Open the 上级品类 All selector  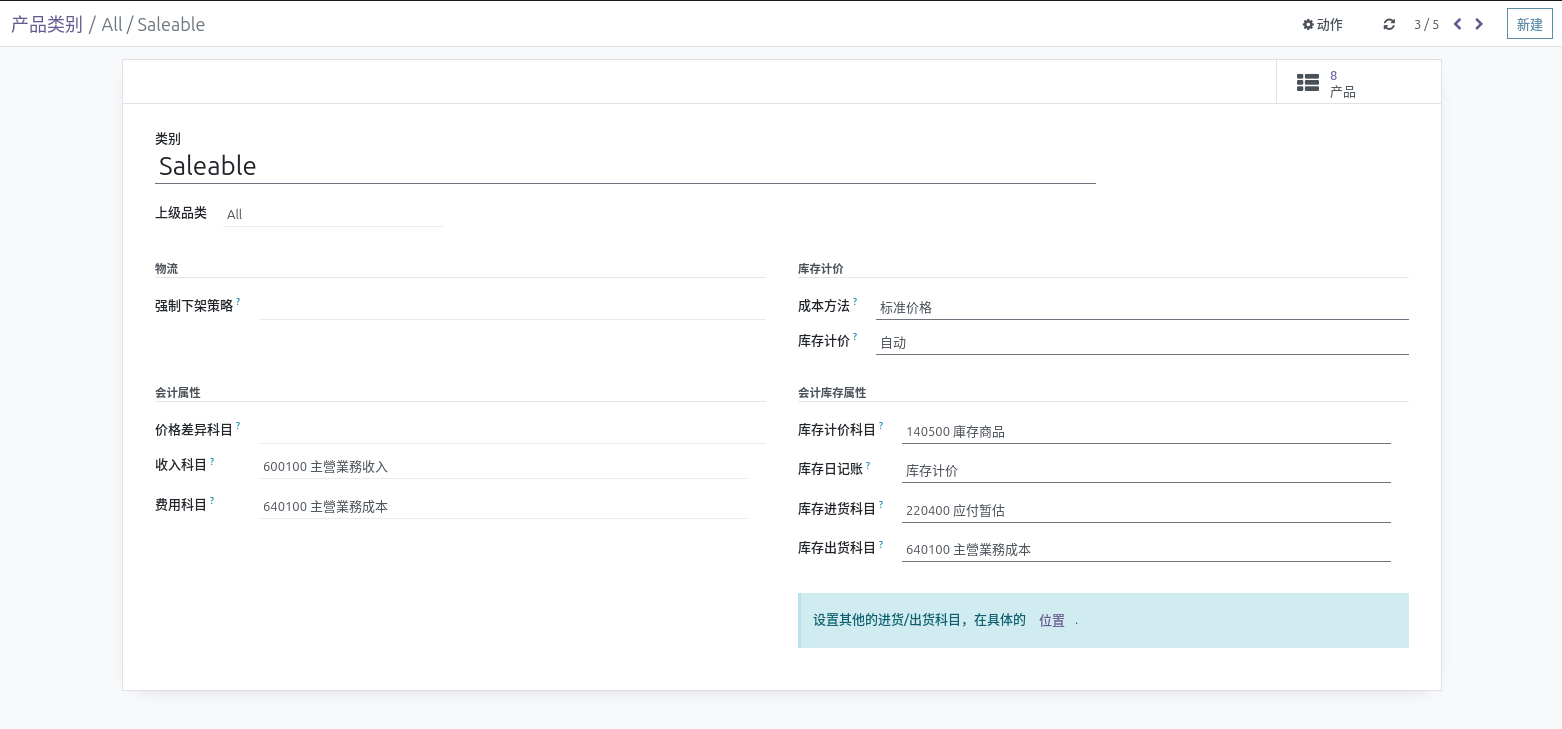[x=333, y=214]
